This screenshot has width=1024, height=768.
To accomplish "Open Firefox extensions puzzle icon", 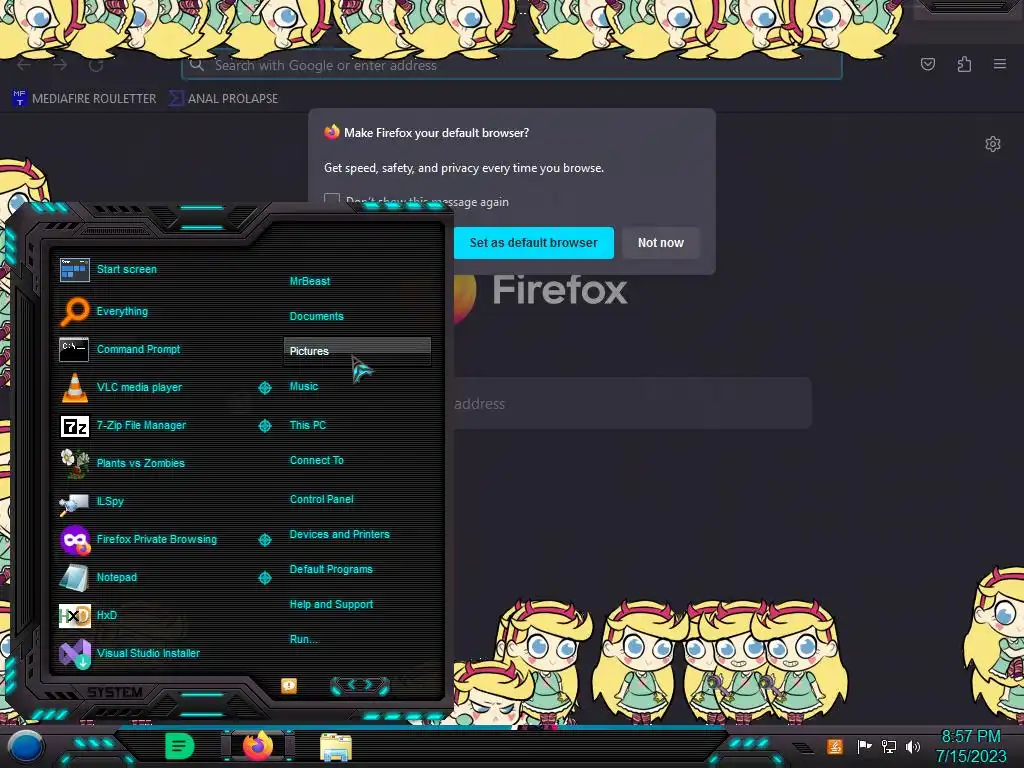I will tap(964, 64).
